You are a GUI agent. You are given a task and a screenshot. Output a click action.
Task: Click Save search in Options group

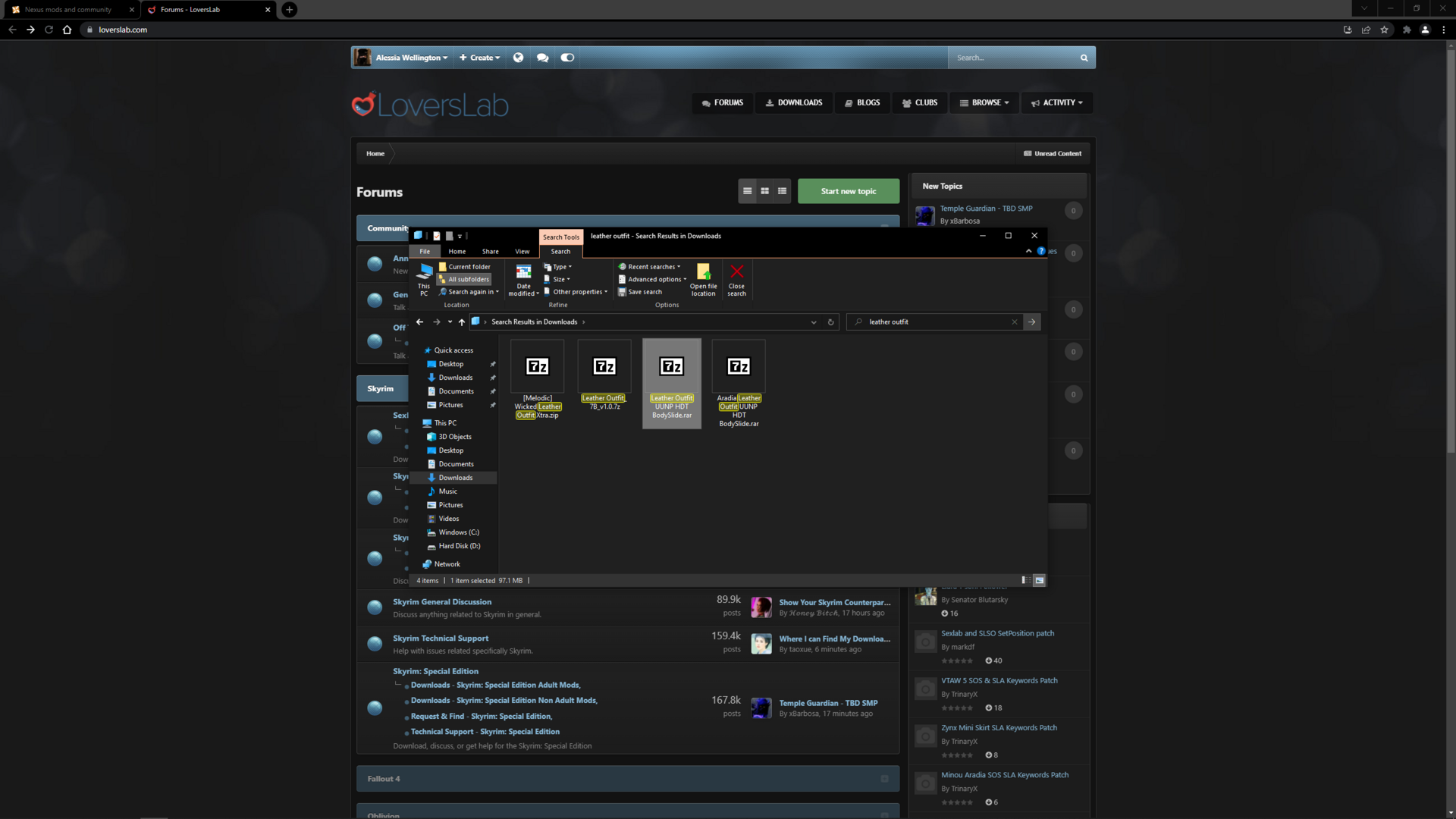(640, 292)
